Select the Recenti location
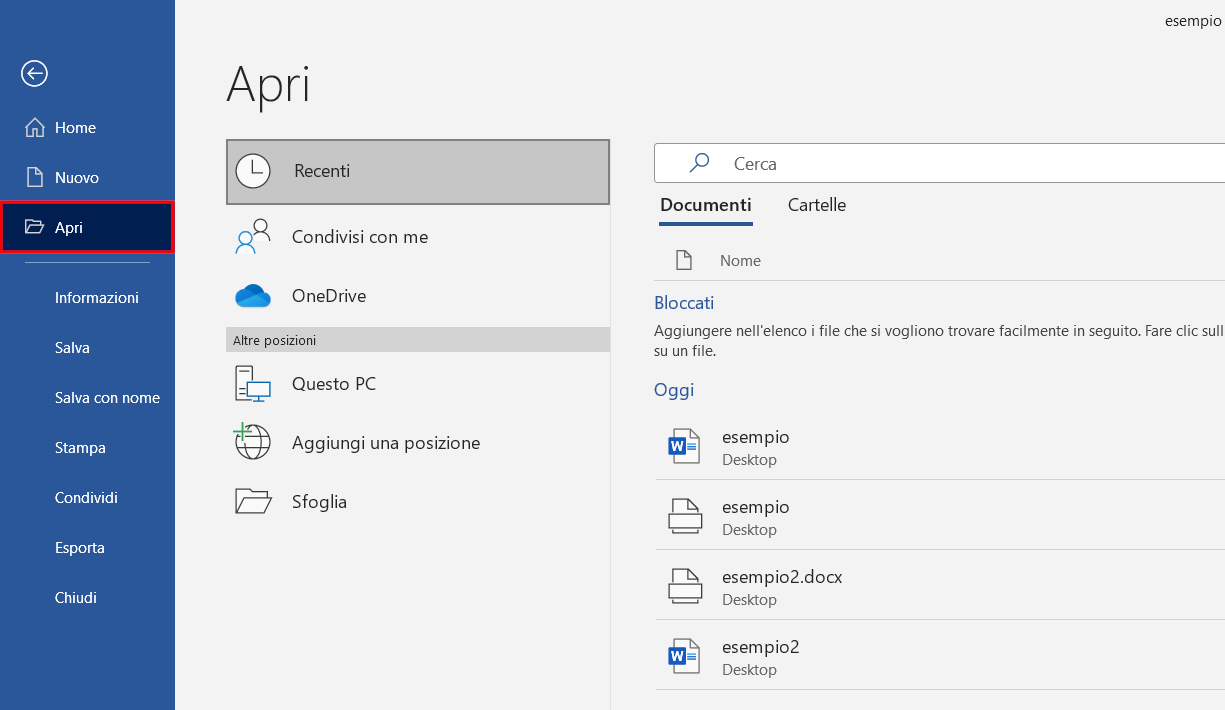 tap(418, 171)
